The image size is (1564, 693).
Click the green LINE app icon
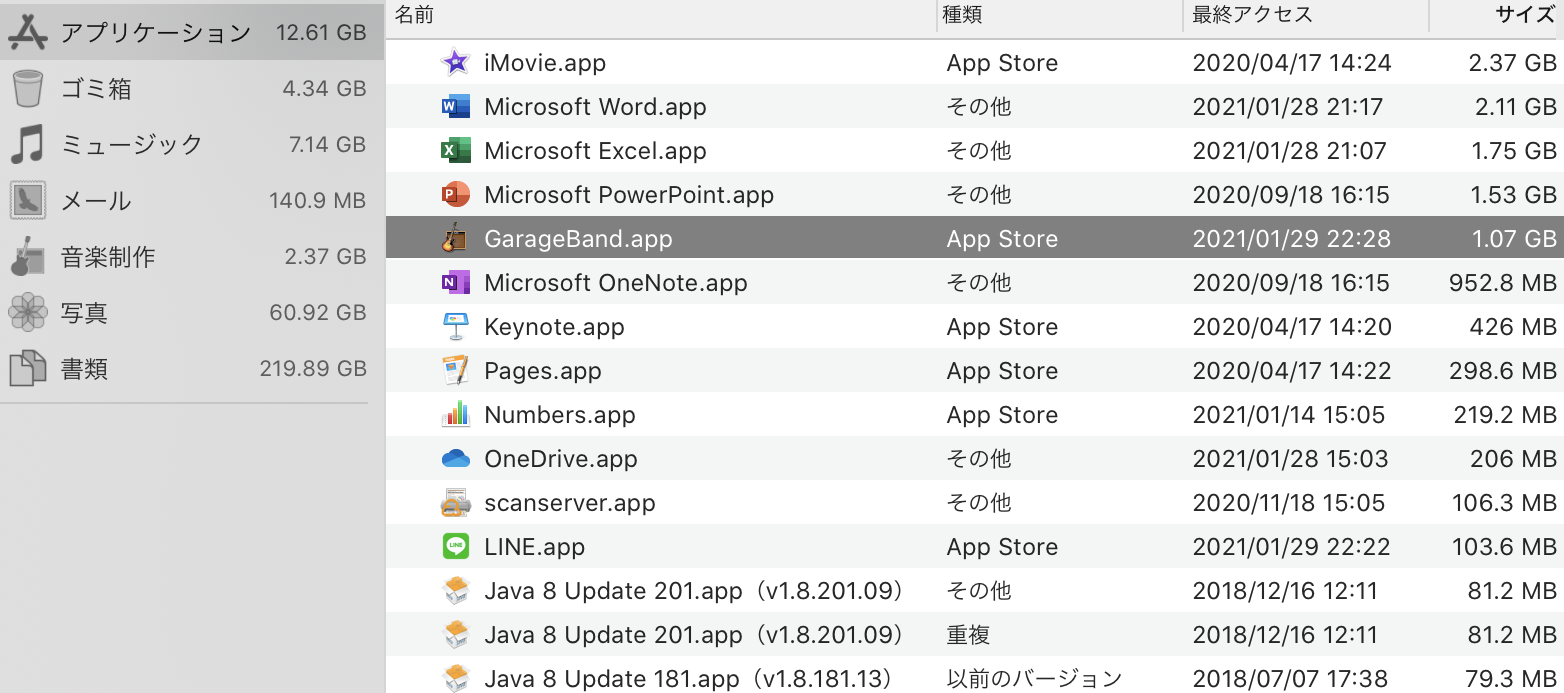point(455,547)
